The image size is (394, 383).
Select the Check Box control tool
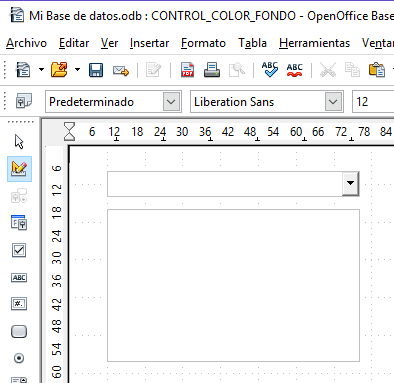coord(19,250)
